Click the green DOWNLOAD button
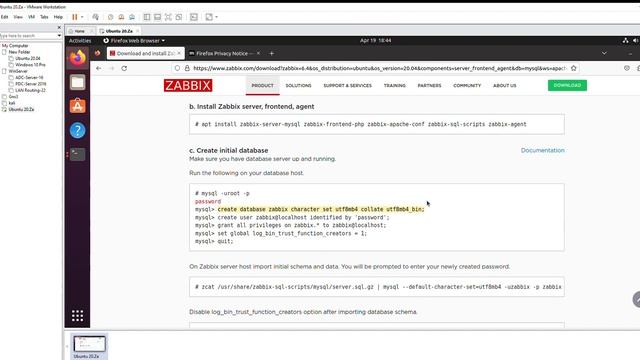The width and height of the screenshot is (640, 360). point(567,85)
